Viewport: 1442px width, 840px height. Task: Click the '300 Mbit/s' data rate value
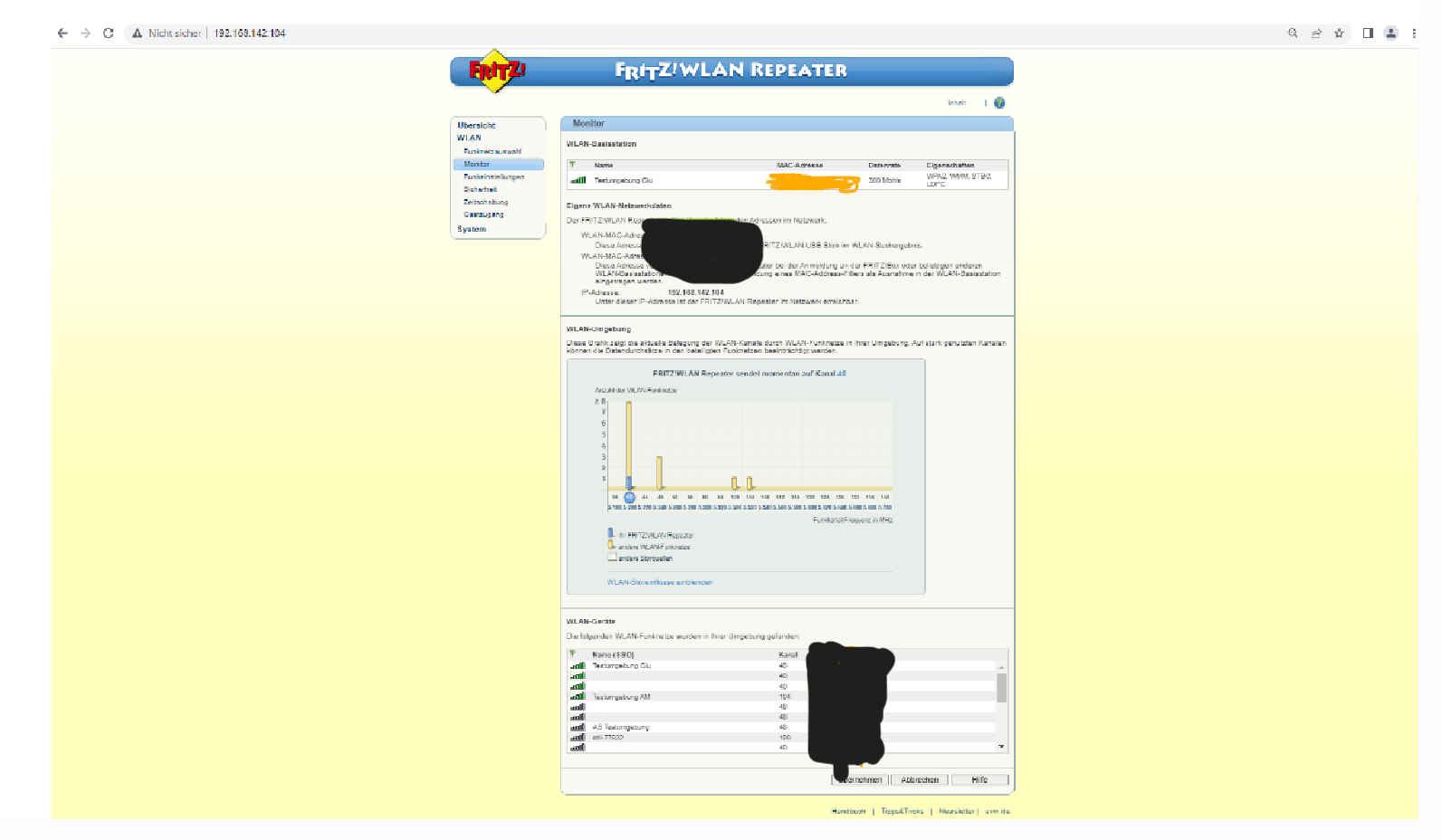(x=884, y=180)
